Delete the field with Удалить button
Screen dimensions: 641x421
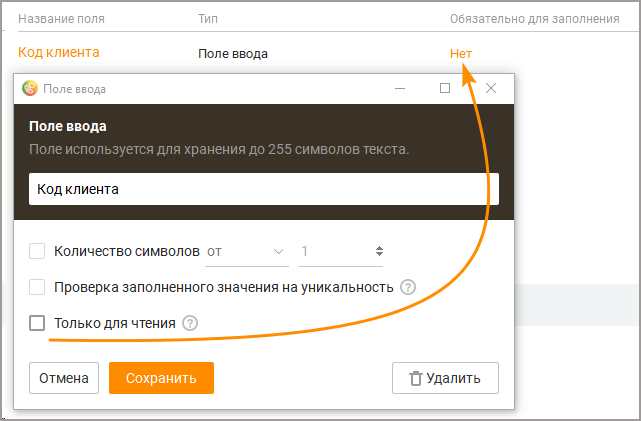[445, 378]
